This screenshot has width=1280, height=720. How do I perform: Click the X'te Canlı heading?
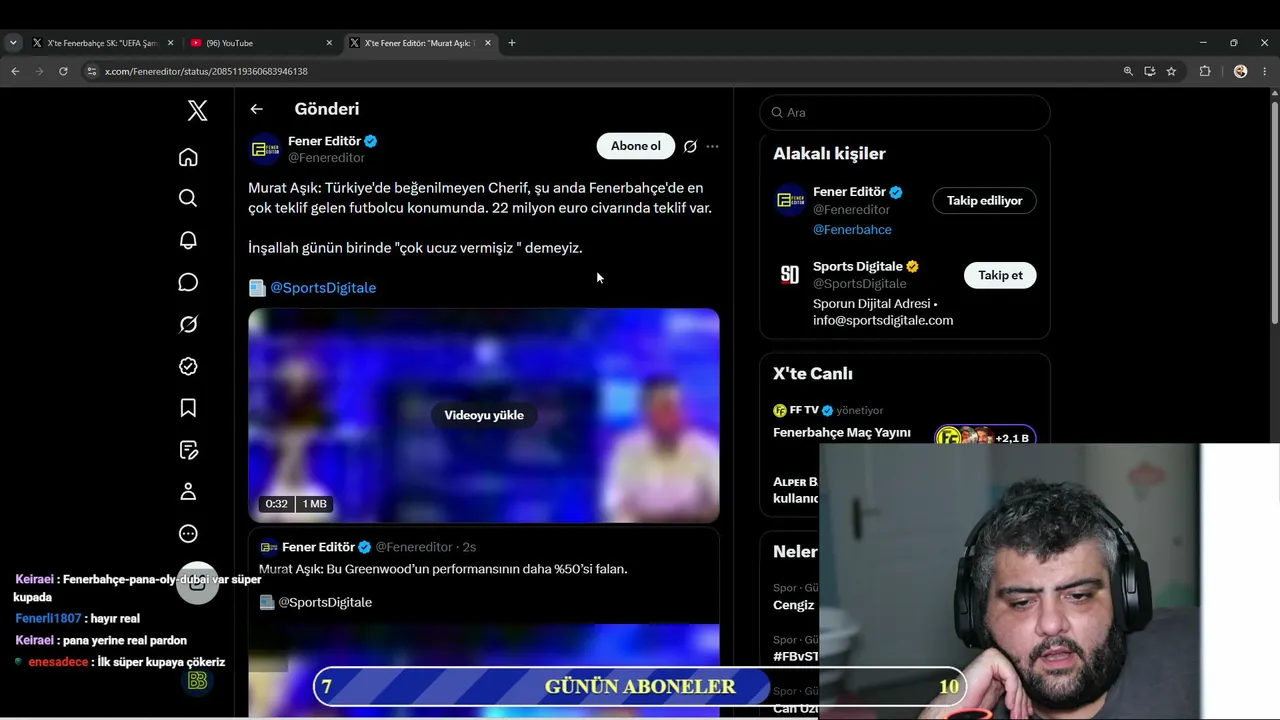813,374
